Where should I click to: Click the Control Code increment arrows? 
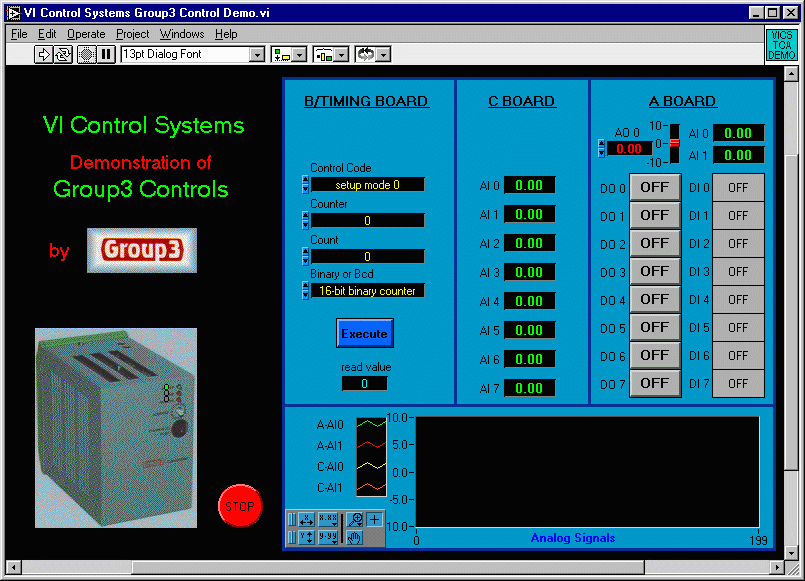[x=305, y=185]
